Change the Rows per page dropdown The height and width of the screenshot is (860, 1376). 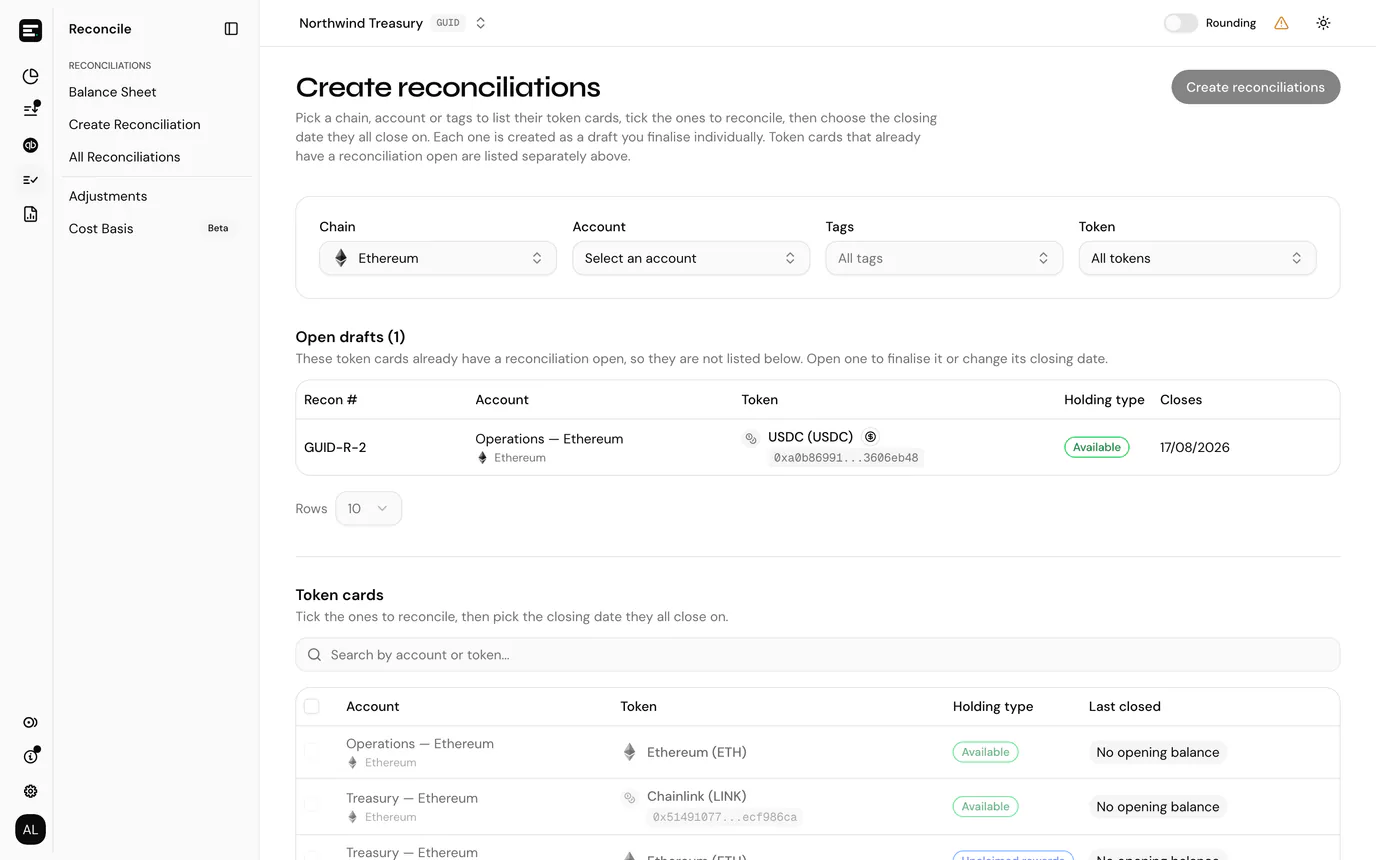[368, 509]
